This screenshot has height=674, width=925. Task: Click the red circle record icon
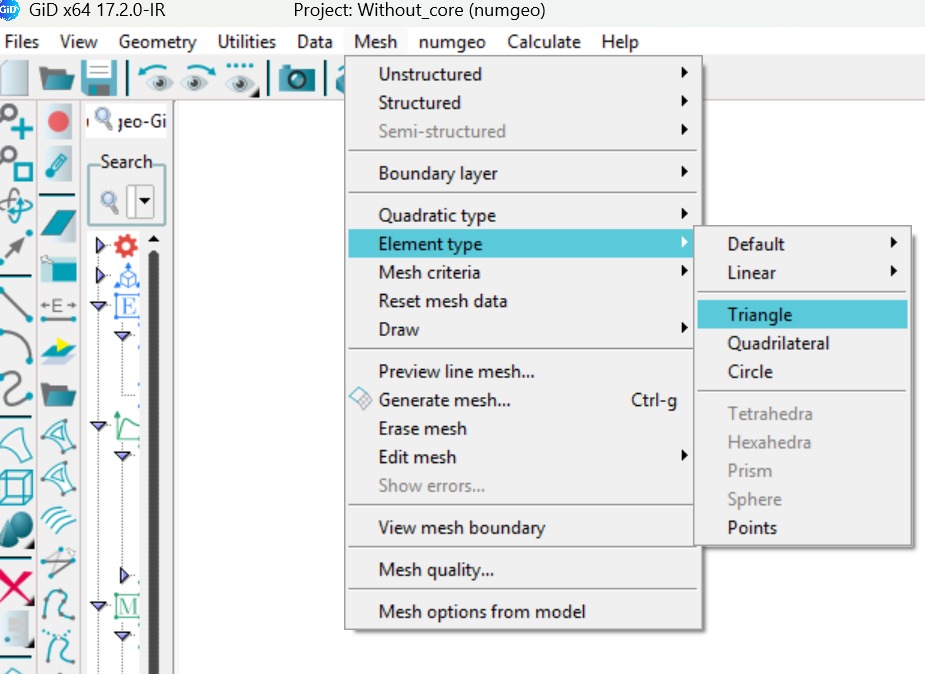(x=58, y=122)
